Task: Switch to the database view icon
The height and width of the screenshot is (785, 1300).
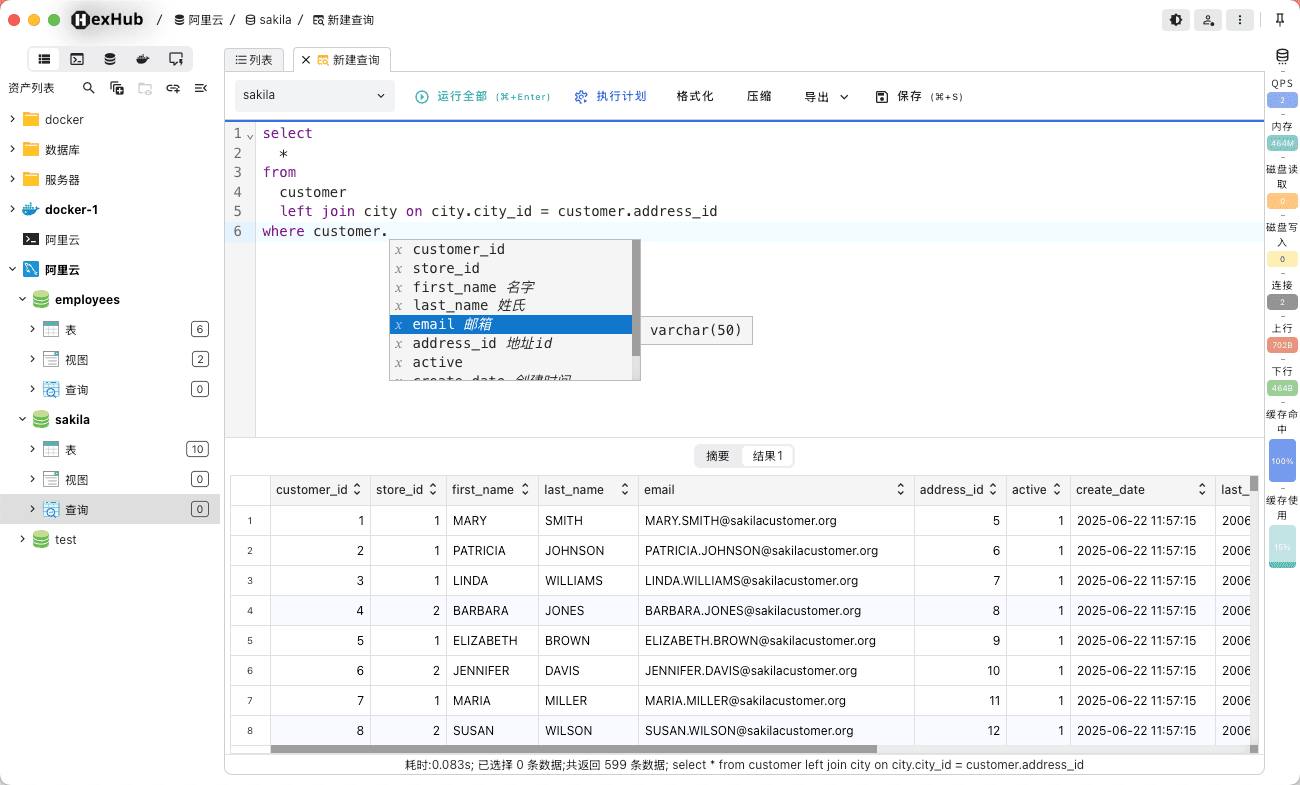Action: click(110, 59)
